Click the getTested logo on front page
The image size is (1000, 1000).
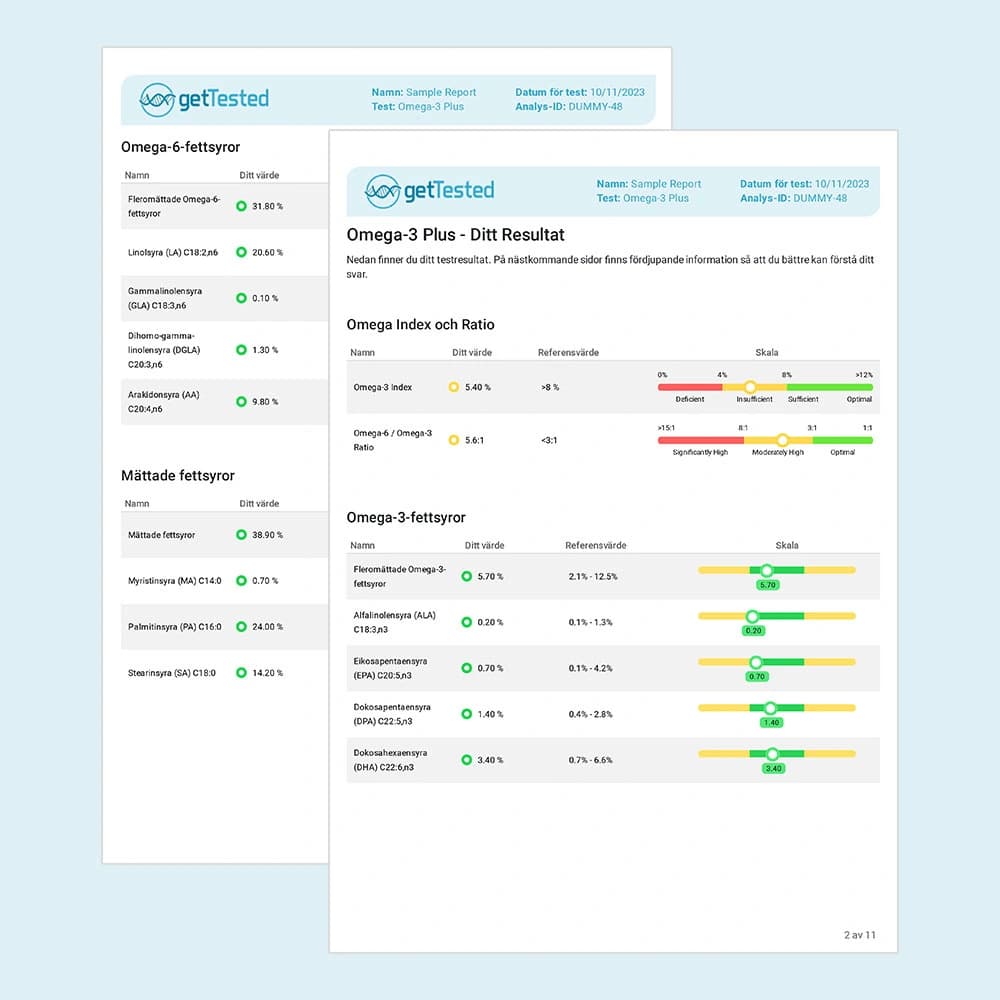point(429,190)
